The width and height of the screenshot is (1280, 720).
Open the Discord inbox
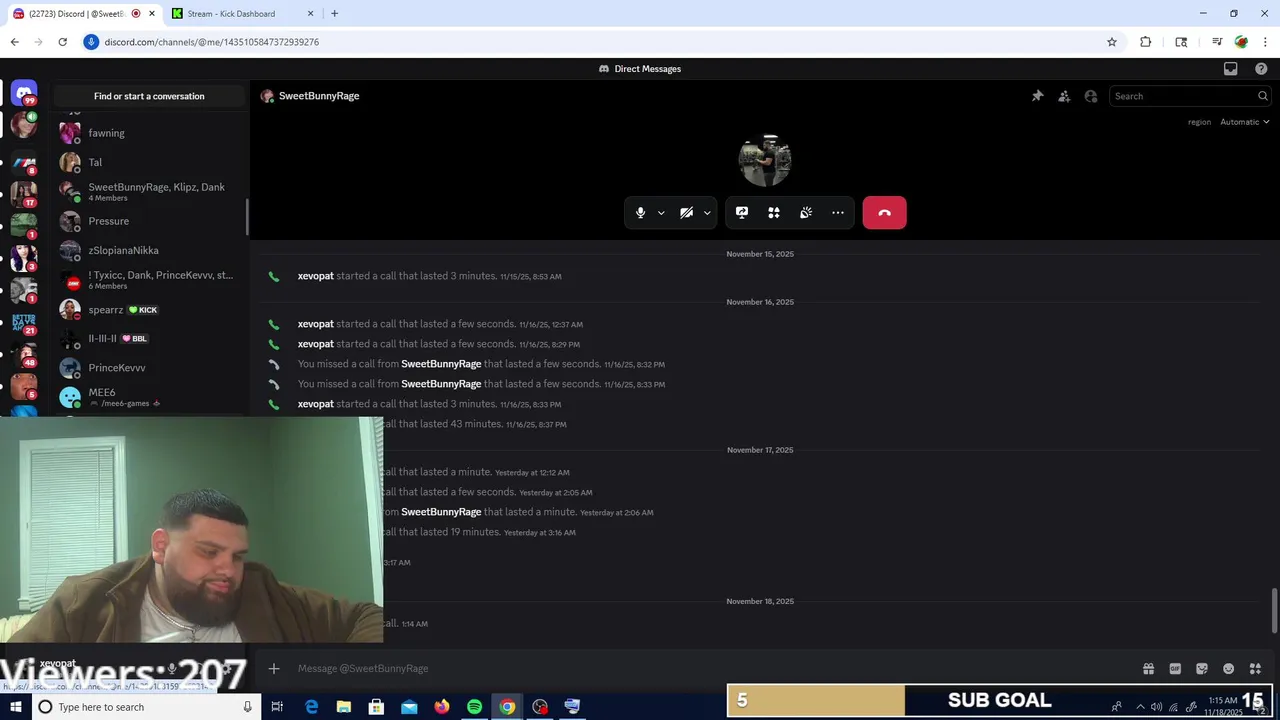tap(1231, 69)
